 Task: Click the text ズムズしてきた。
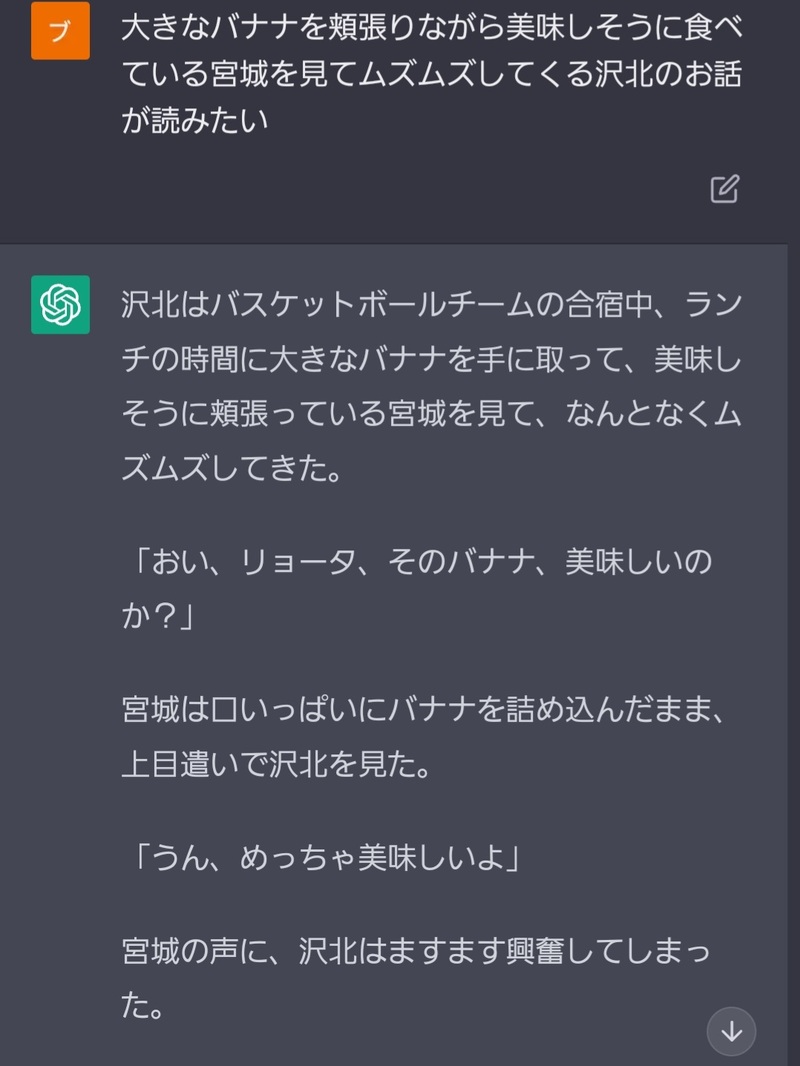click(231, 469)
